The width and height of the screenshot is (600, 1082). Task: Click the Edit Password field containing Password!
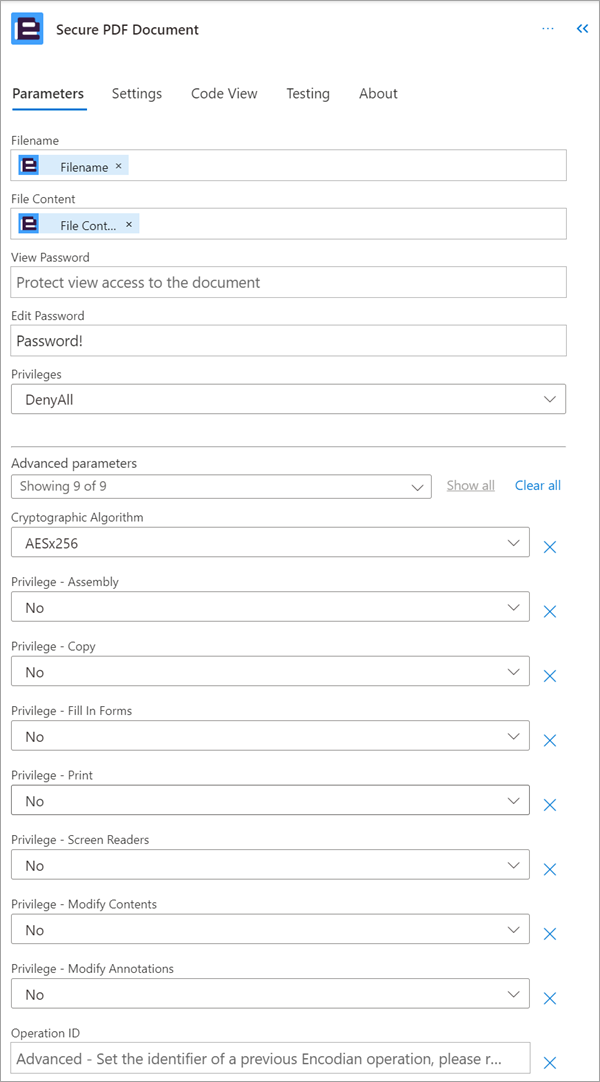click(x=288, y=341)
